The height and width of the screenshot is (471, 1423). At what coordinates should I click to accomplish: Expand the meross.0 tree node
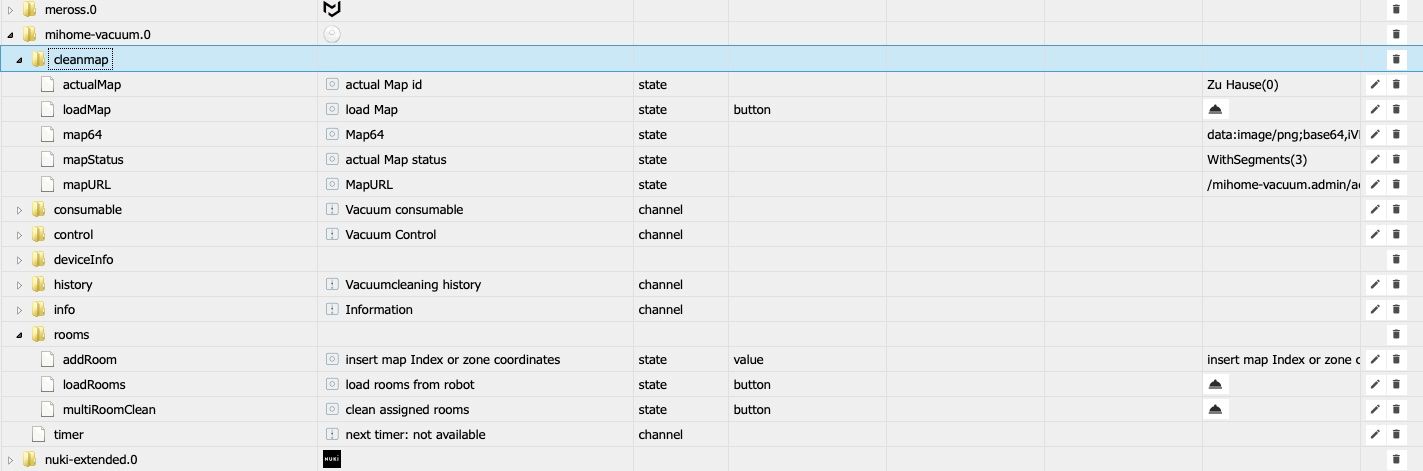11,10
